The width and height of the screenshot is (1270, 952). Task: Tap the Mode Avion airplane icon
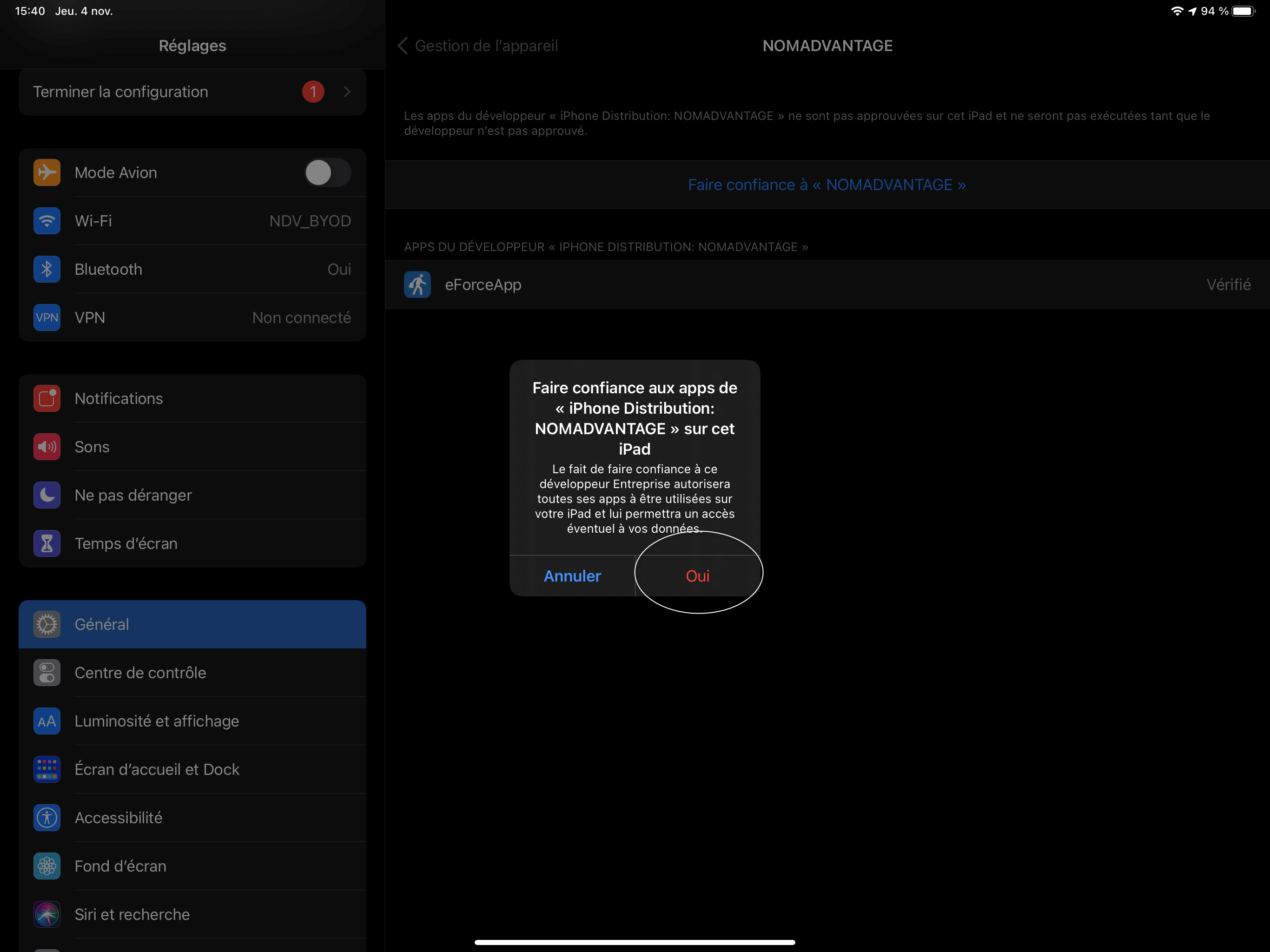click(x=47, y=172)
